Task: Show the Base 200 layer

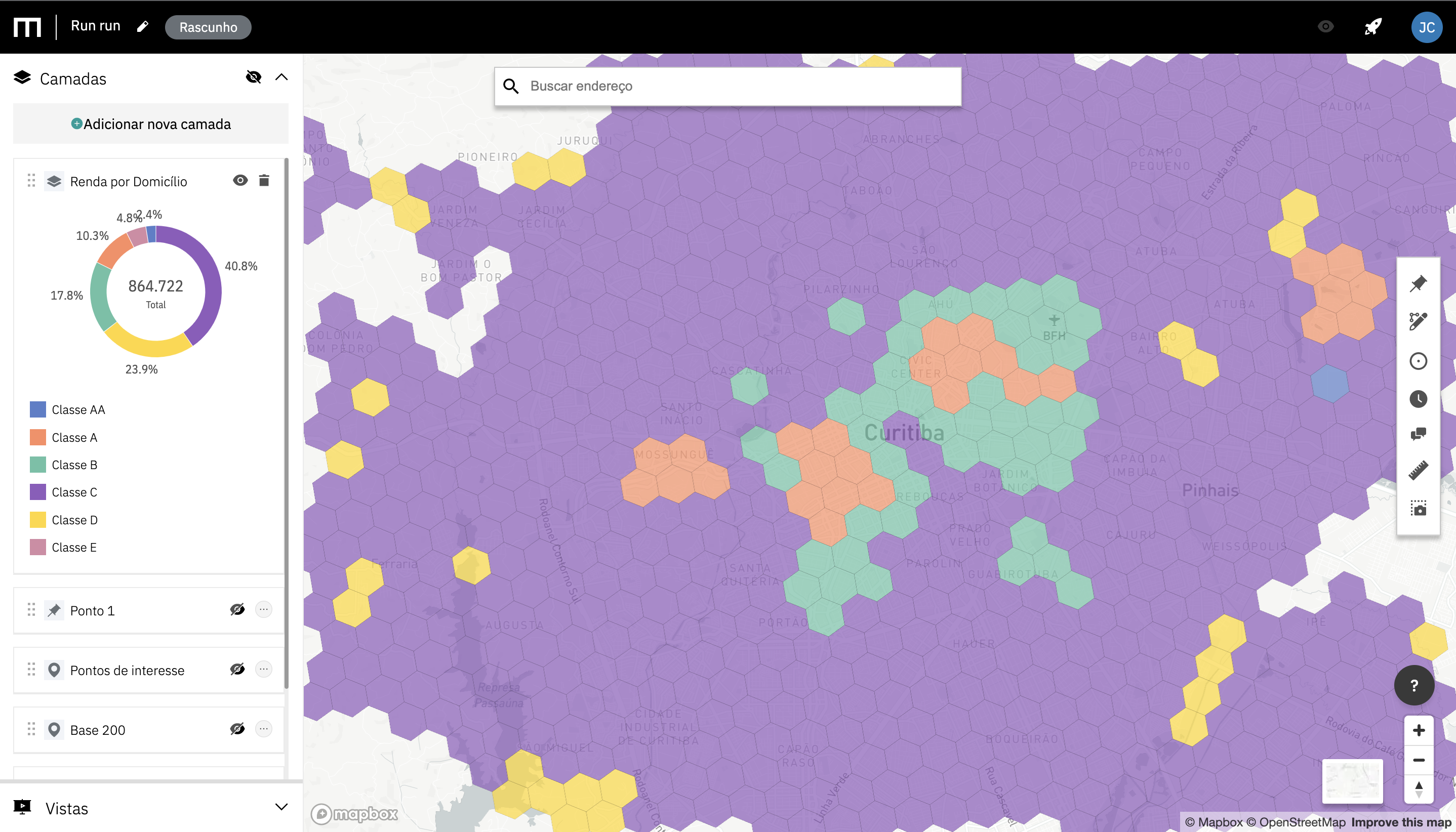Action: 237,729
